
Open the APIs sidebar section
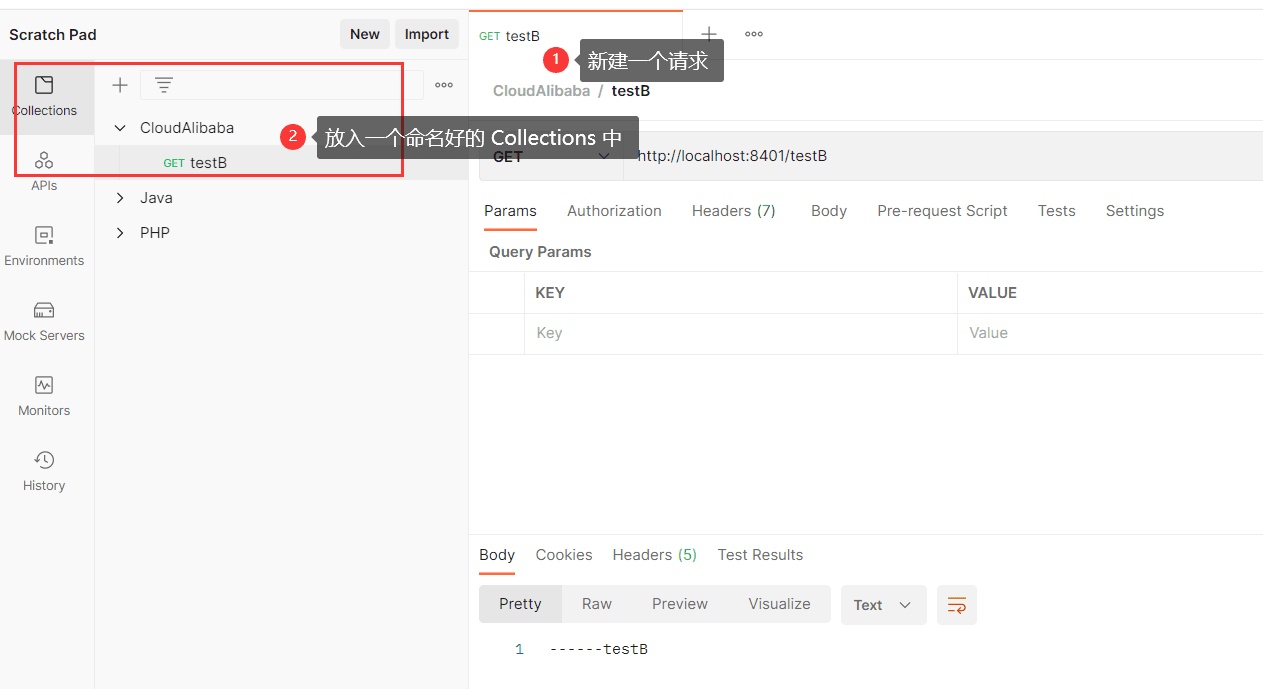pos(44,171)
